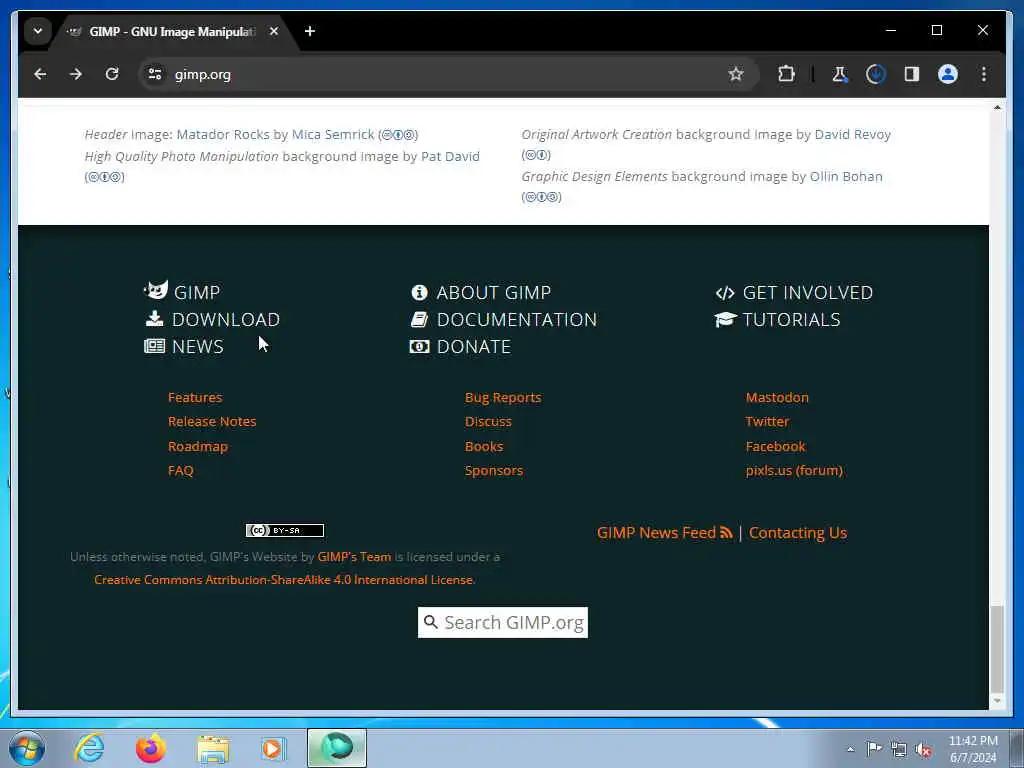The width and height of the screenshot is (1024, 768).
Task: Click the book icon beside DOCUMENTATION
Action: coord(419,319)
